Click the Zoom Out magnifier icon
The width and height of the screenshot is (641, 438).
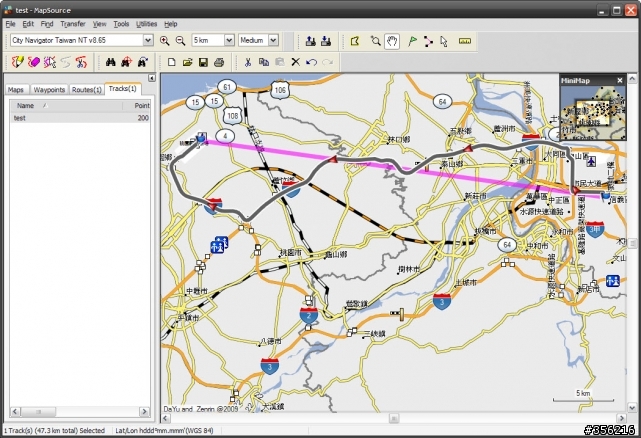click(180, 40)
